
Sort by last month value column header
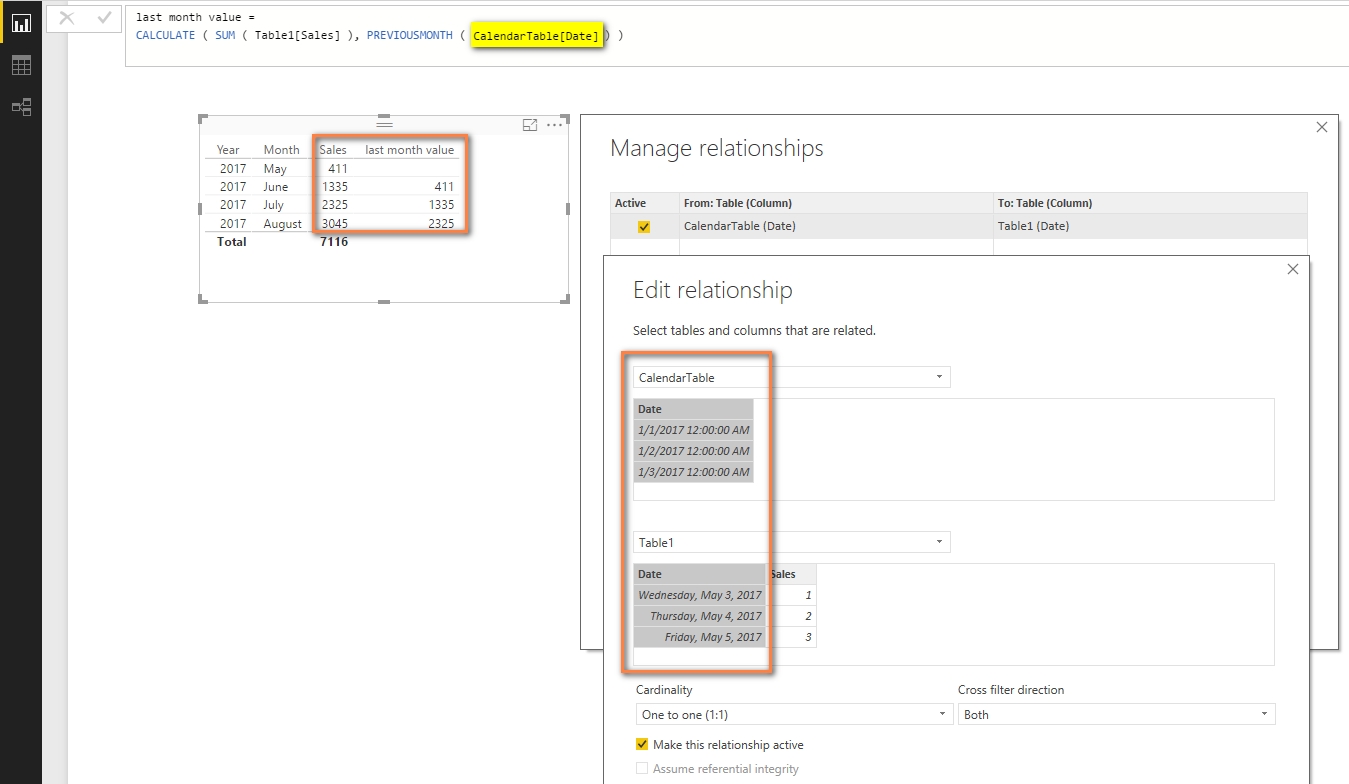tap(409, 150)
